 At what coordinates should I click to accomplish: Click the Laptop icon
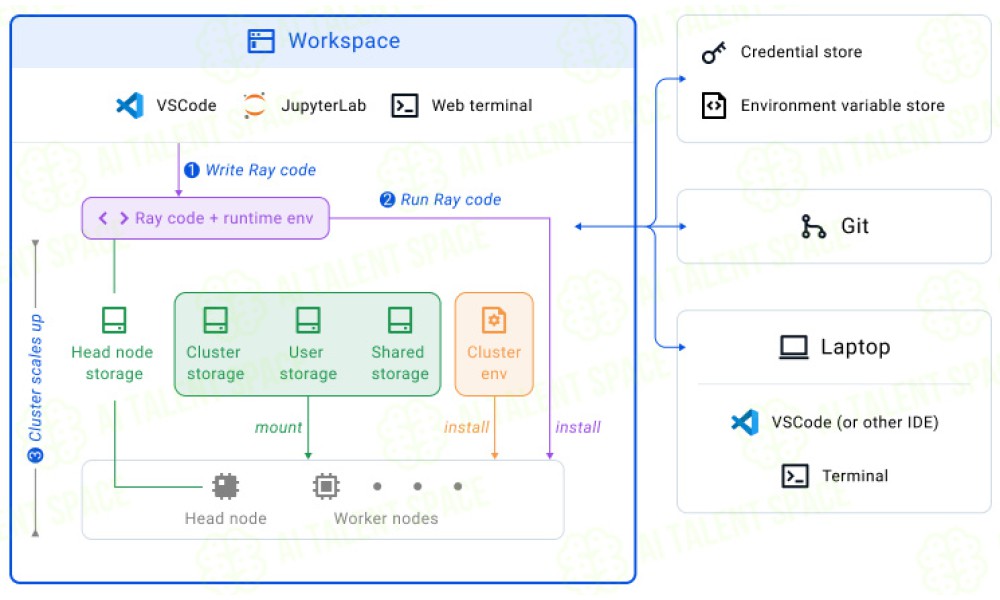point(794,348)
